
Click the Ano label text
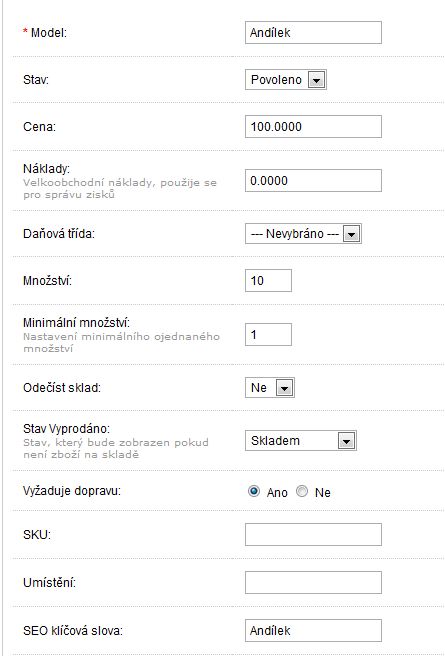tap(277, 492)
